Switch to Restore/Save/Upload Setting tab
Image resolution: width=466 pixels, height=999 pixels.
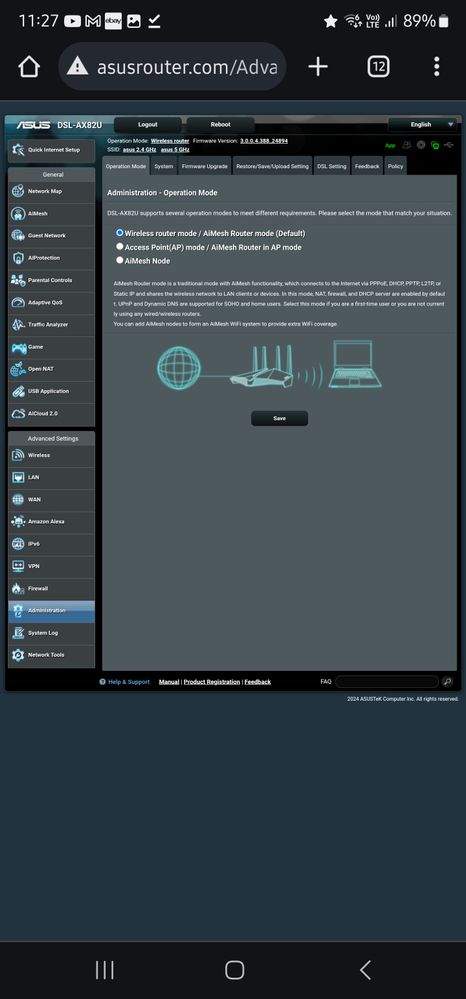coord(272,166)
